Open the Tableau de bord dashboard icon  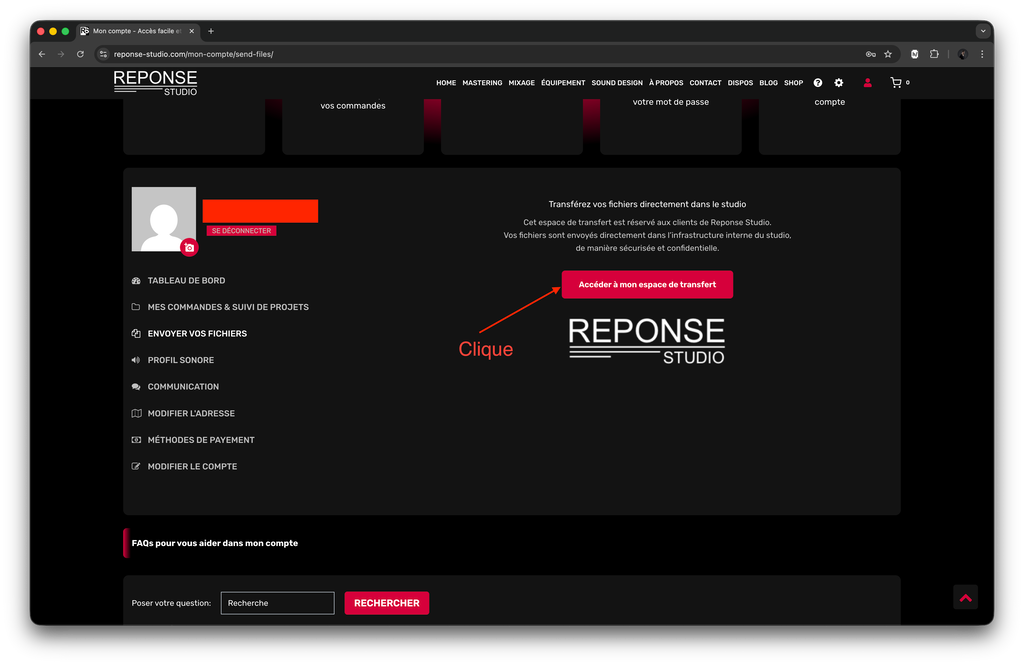(135, 280)
